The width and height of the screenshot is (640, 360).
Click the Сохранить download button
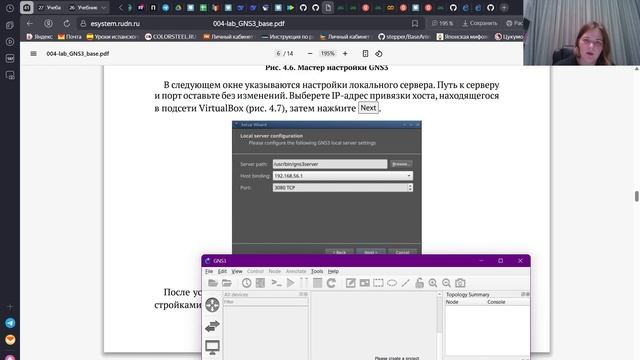click(x=480, y=23)
